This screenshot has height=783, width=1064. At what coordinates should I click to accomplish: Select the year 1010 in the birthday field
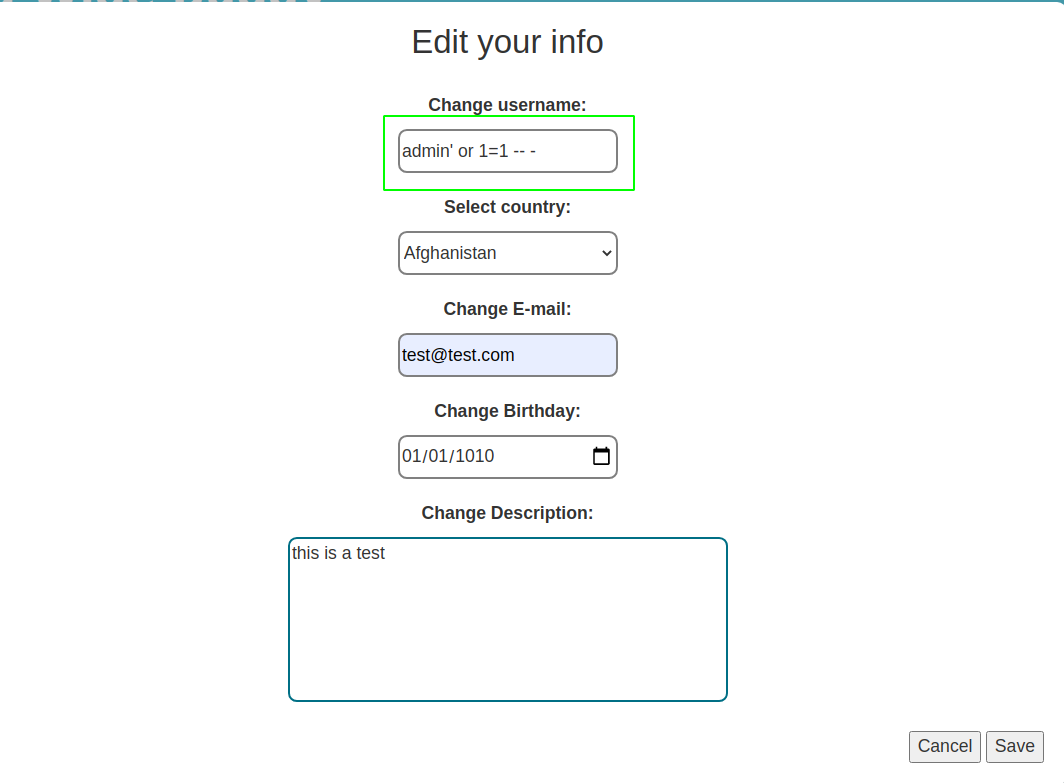click(474, 456)
